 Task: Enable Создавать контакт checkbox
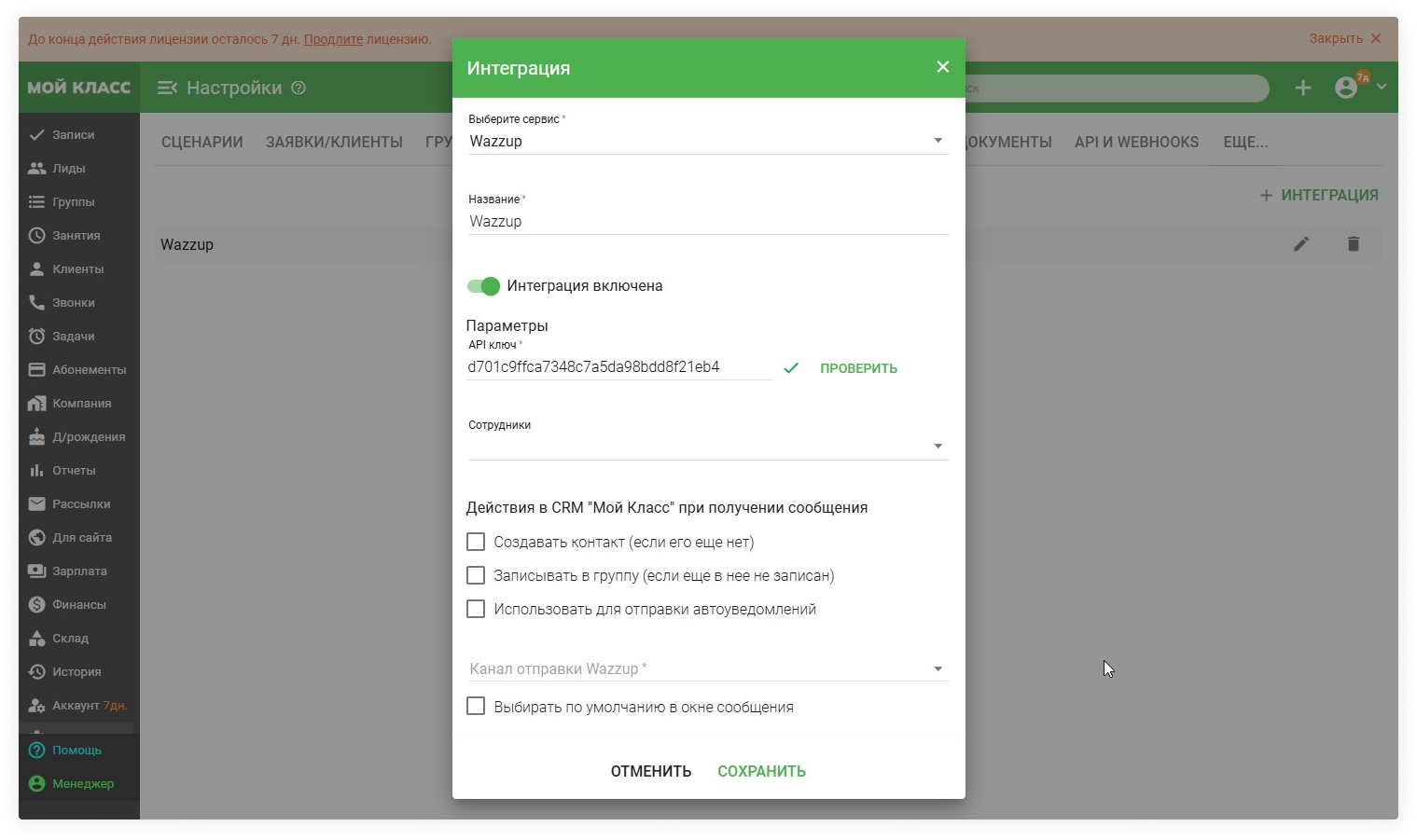pos(476,542)
